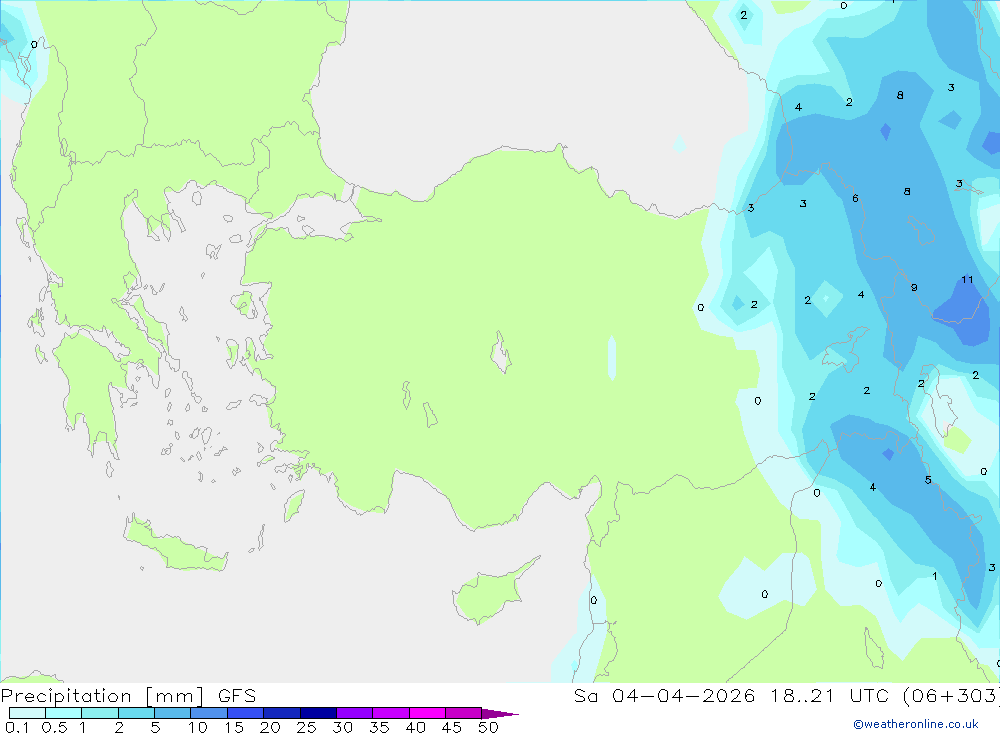Click the legend label "25"
Viewport: 1000px width, 733px height.
306,727
